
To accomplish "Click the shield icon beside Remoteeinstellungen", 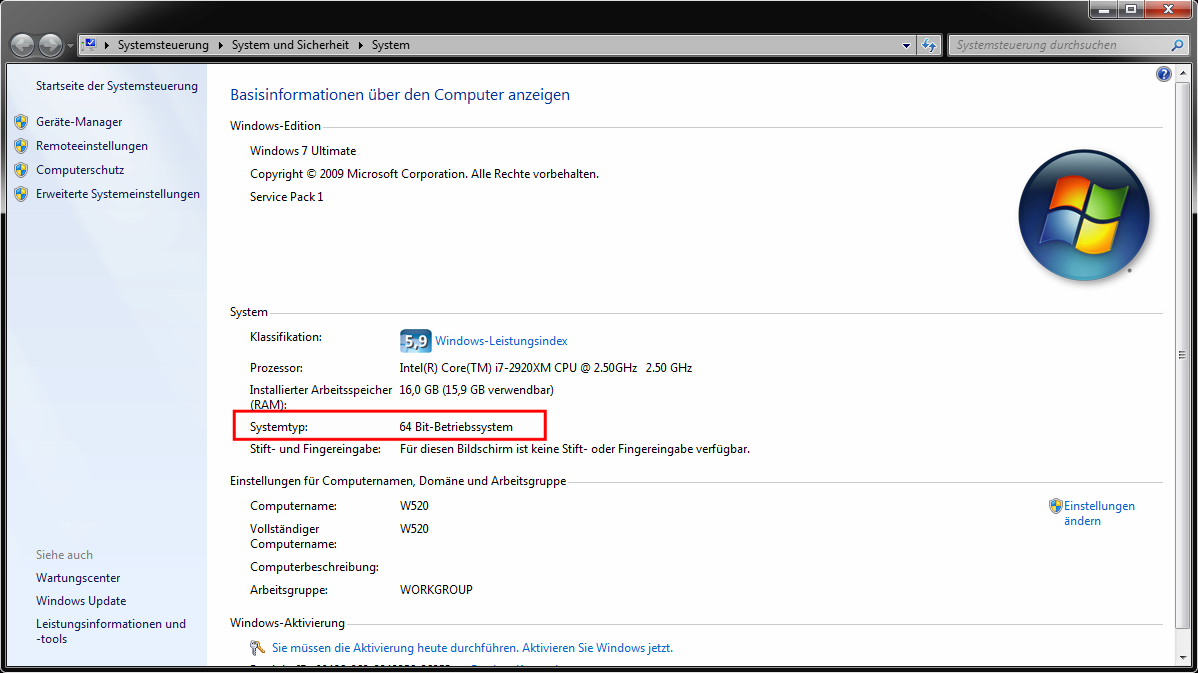I will pos(21,146).
